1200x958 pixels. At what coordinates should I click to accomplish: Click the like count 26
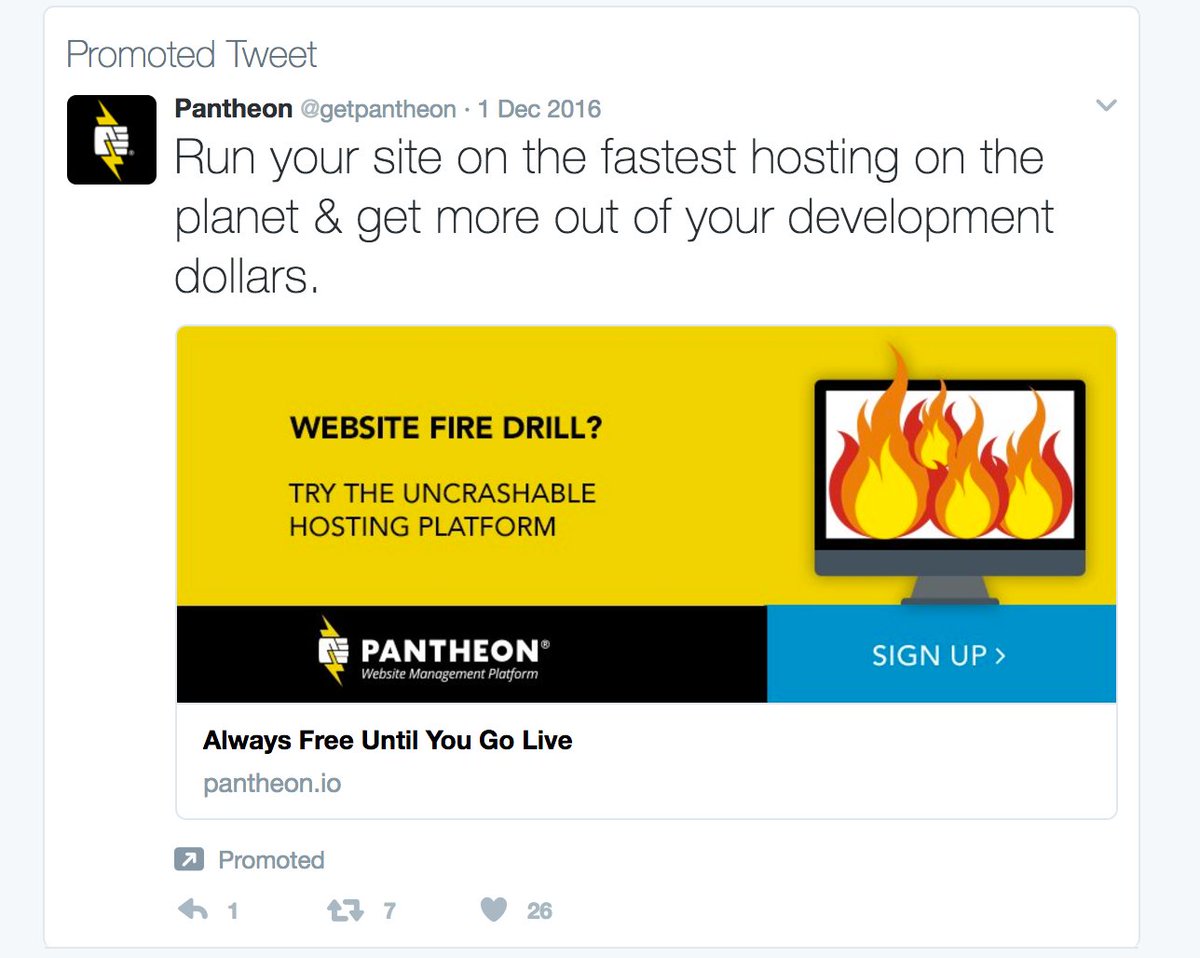[540, 911]
